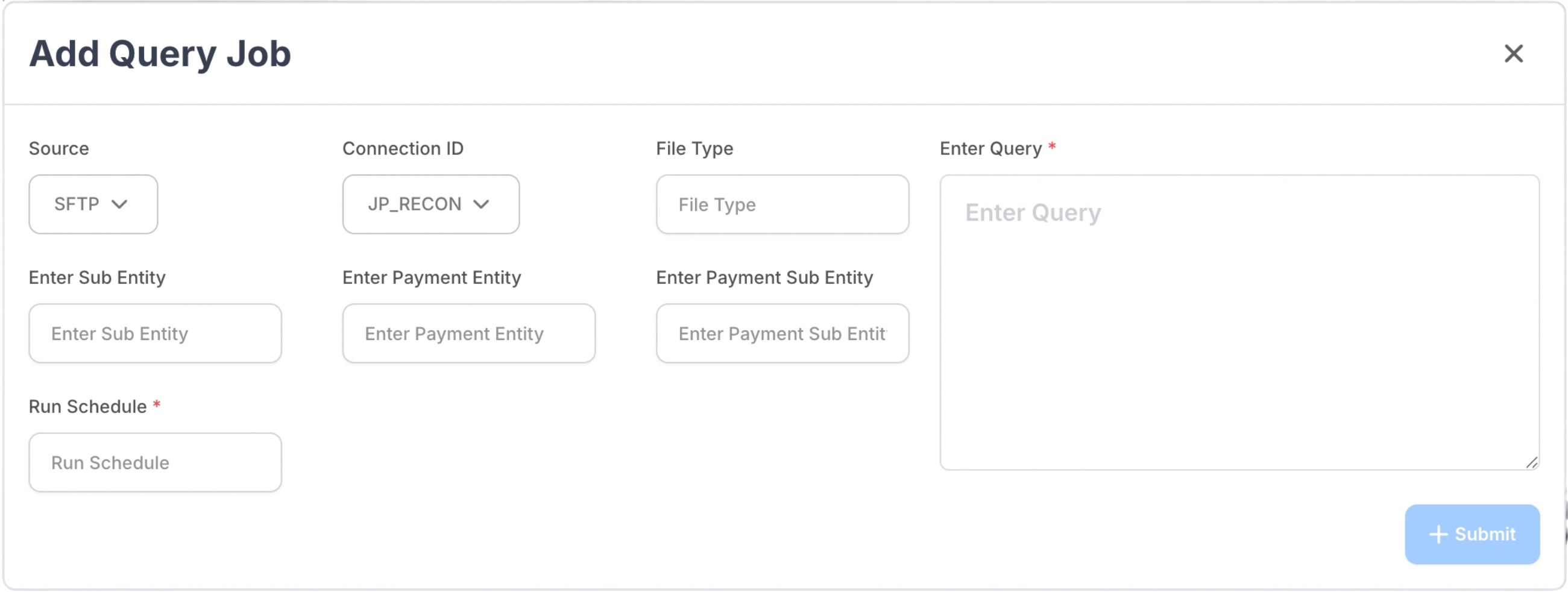Screen dimensions: 1568x592
Task: Click the Add Query Job title
Action: point(160,54)
